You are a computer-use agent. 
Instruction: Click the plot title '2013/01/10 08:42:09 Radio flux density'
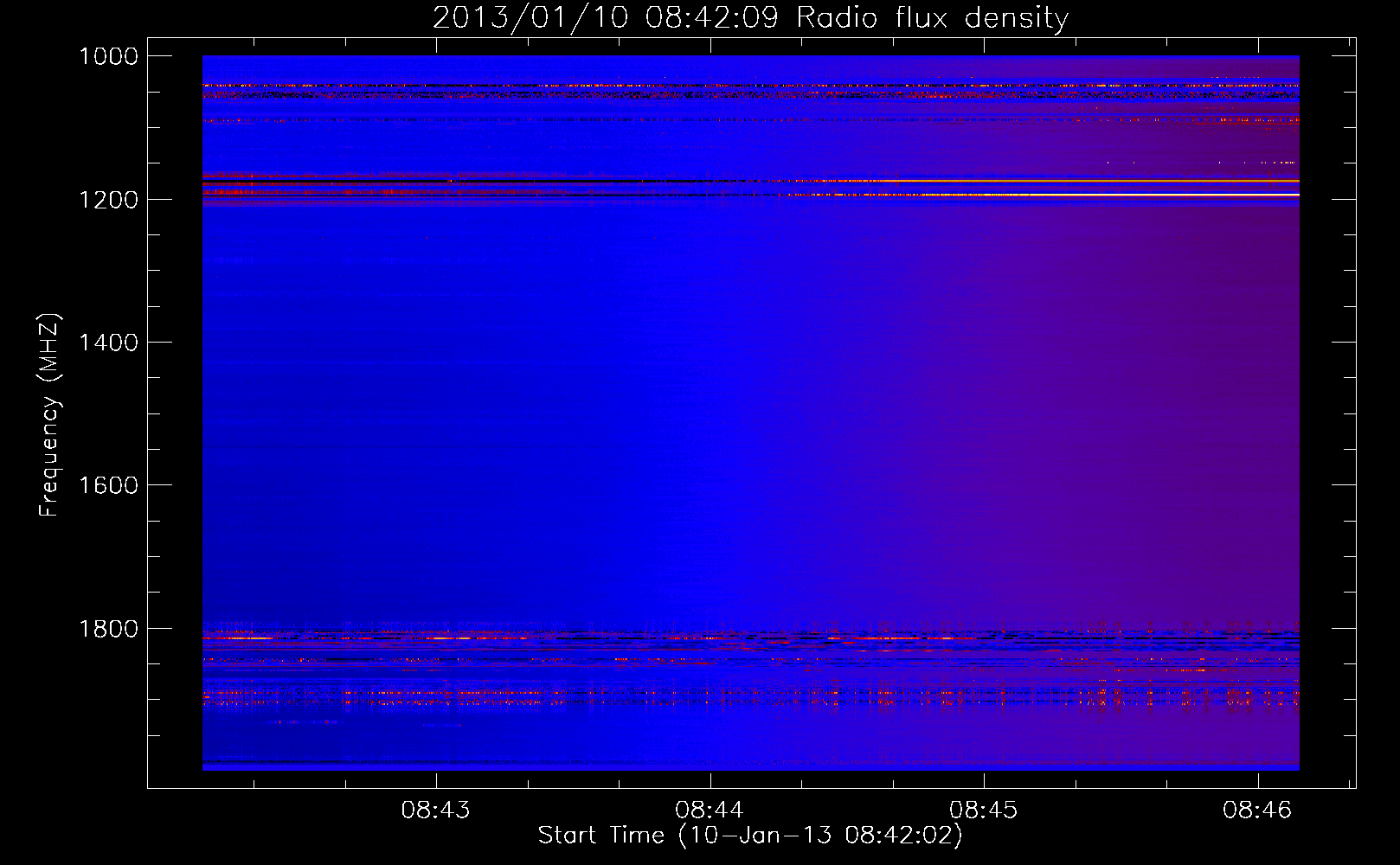pos(750,17)
